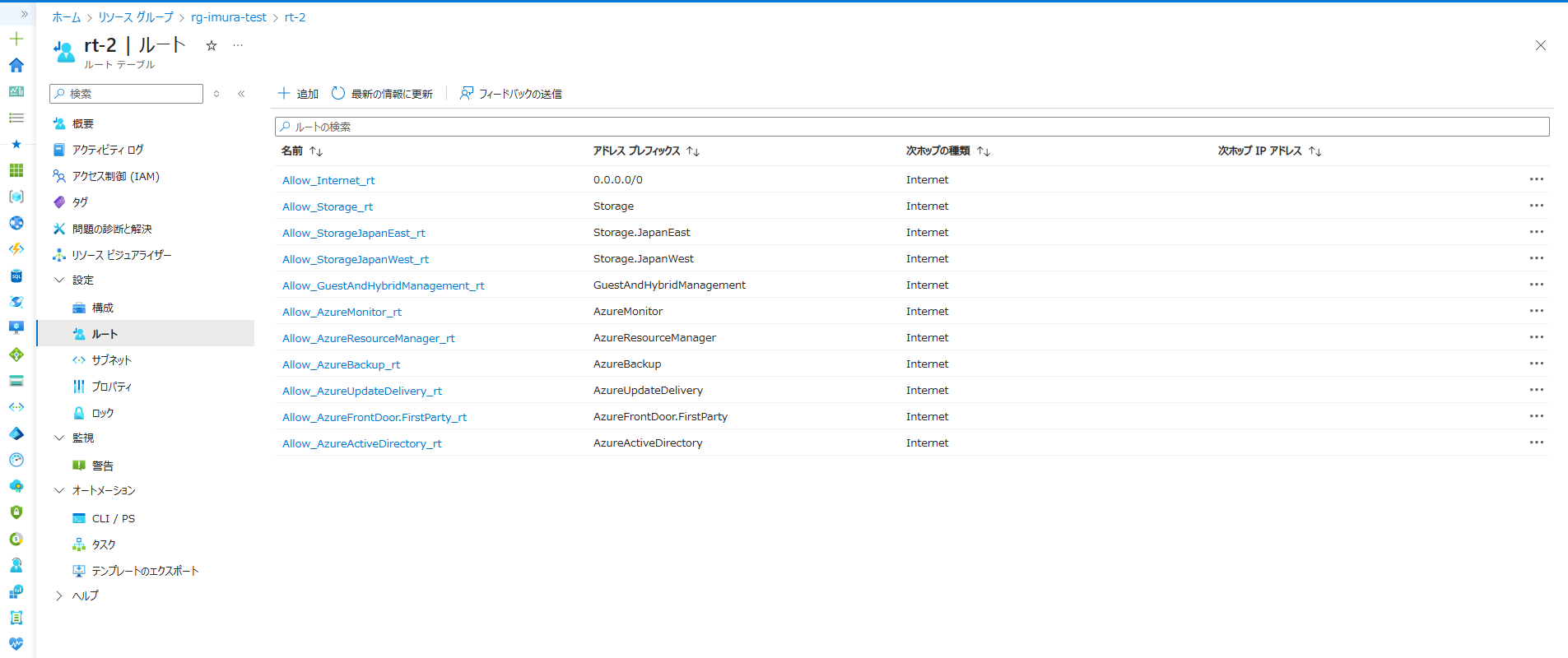Select ルート menu item
Screen dimensions: 1568x658
click(147, 334)
